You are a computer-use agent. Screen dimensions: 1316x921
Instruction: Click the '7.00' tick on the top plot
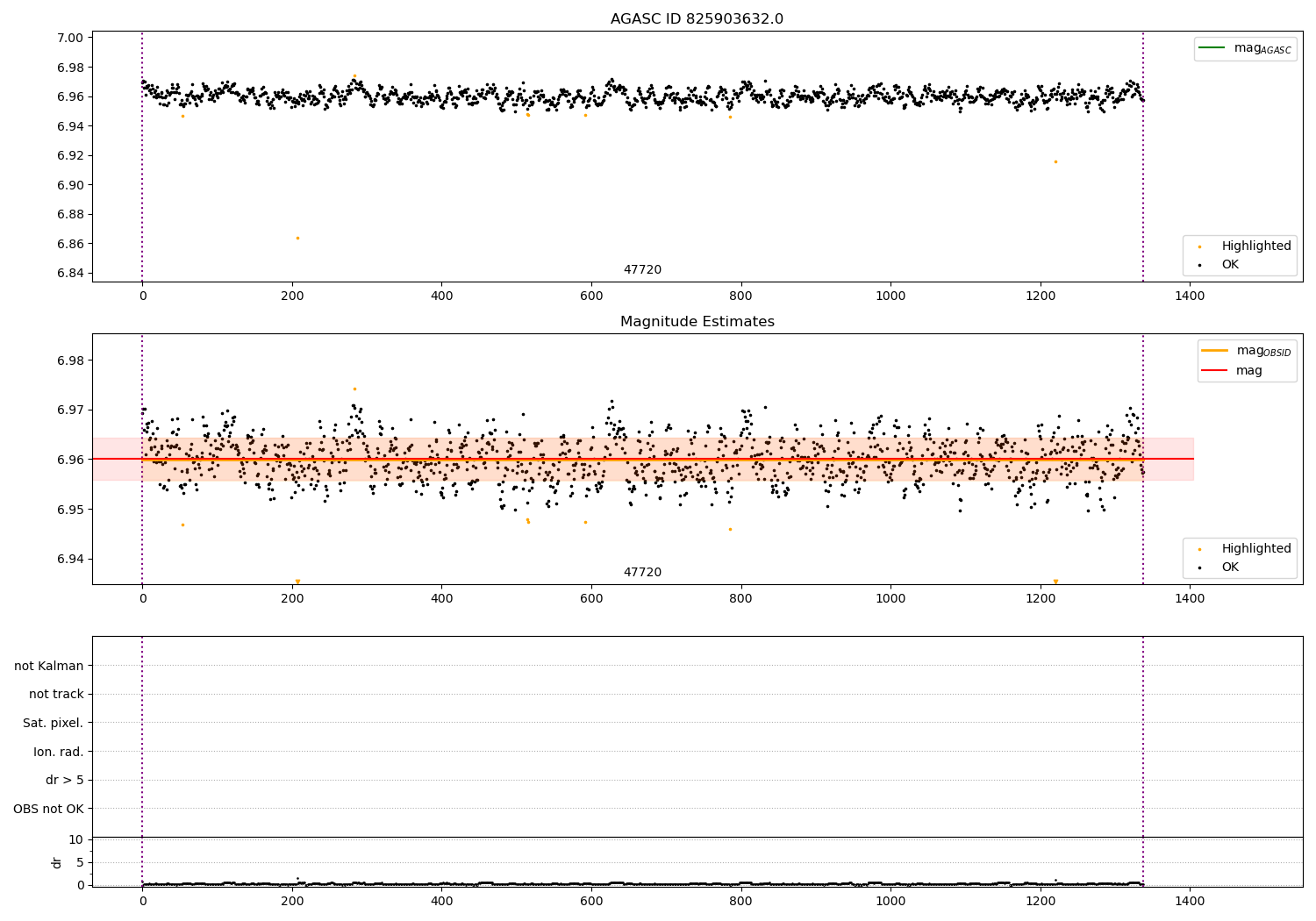[x=71, y=38]
